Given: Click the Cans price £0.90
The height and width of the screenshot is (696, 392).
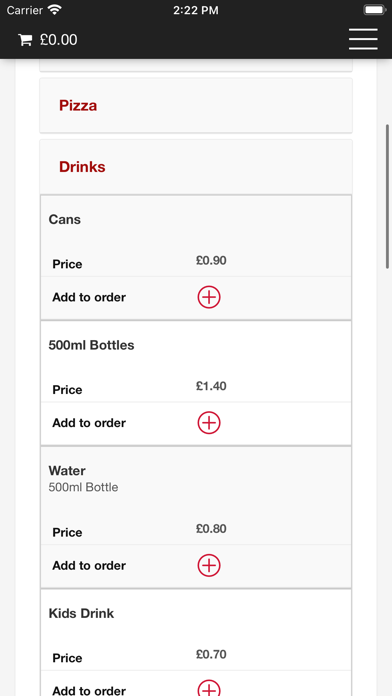Looking at the screenshot, I should tap(211, 261).
